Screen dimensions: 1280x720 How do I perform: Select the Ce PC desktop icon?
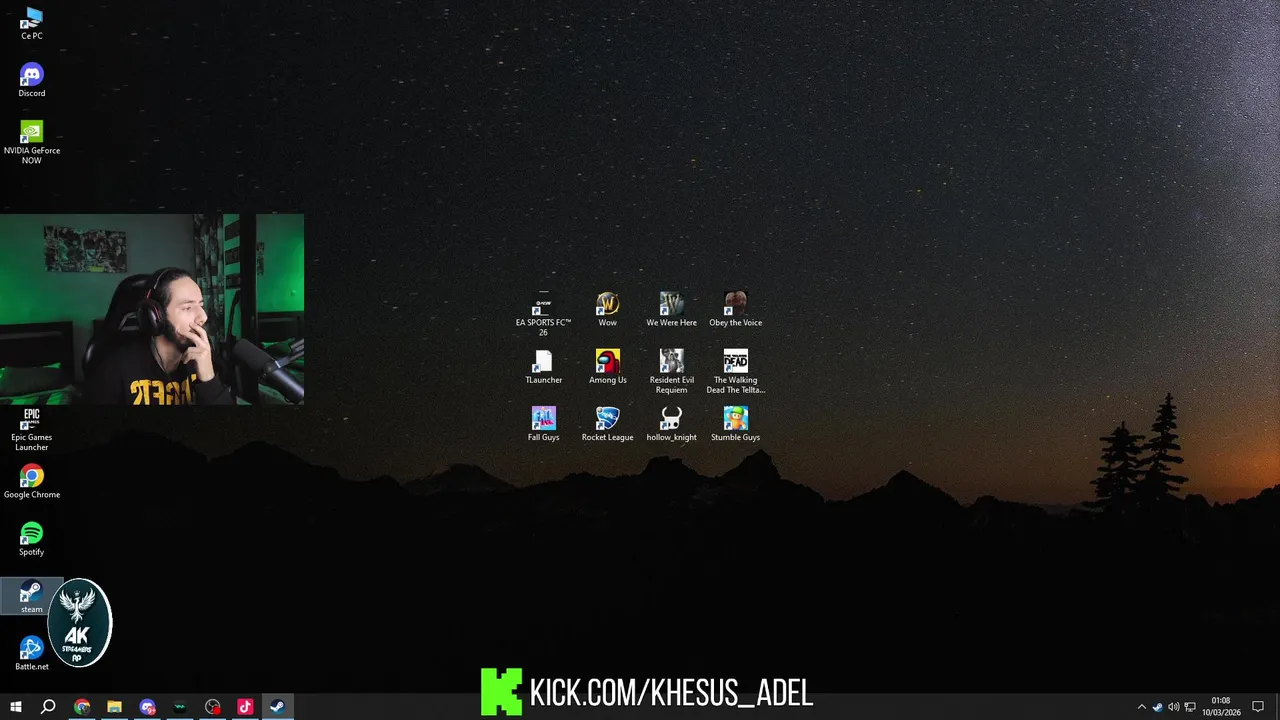(32, 23)
